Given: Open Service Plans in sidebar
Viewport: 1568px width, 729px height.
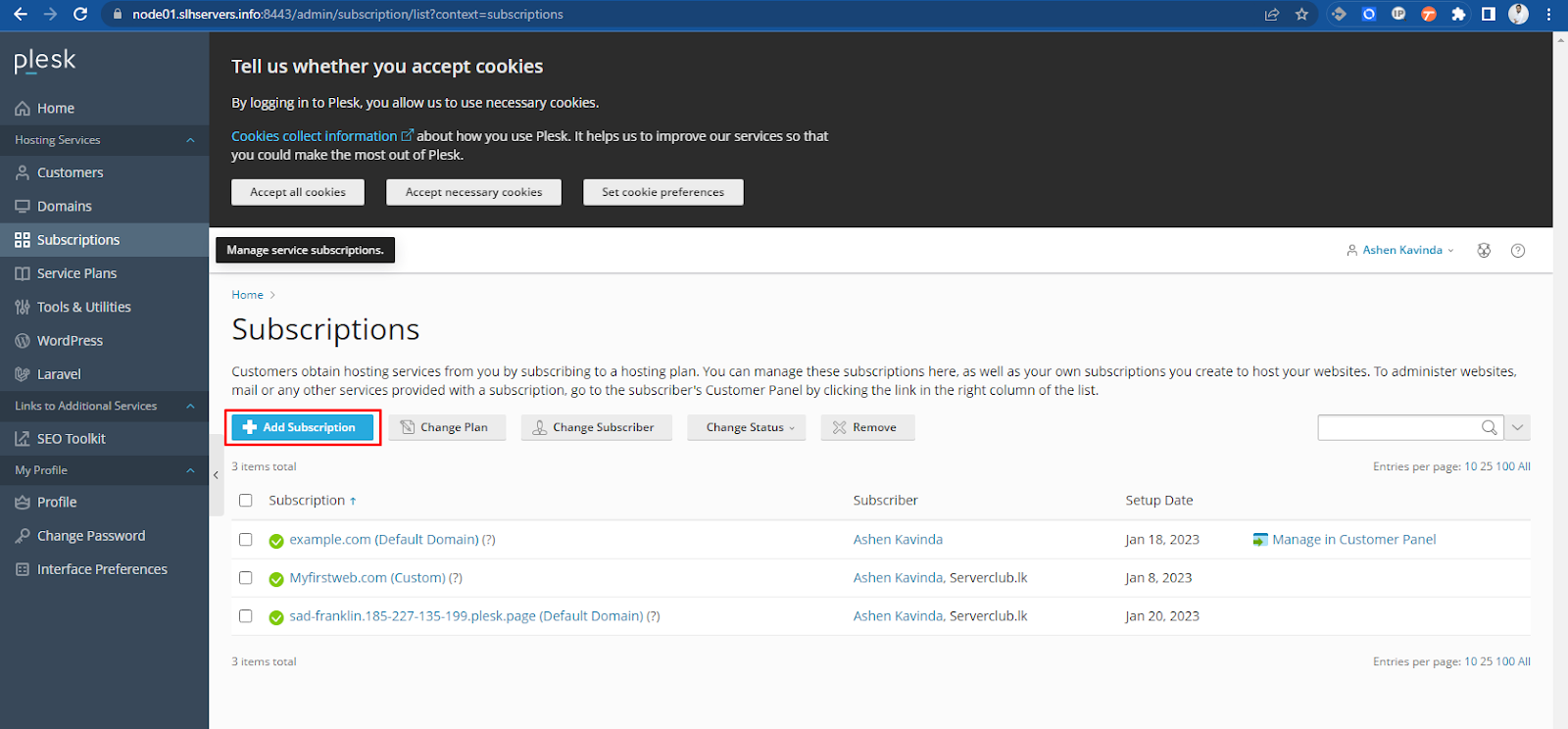Looking at the screenshot, I should point(76,273).
